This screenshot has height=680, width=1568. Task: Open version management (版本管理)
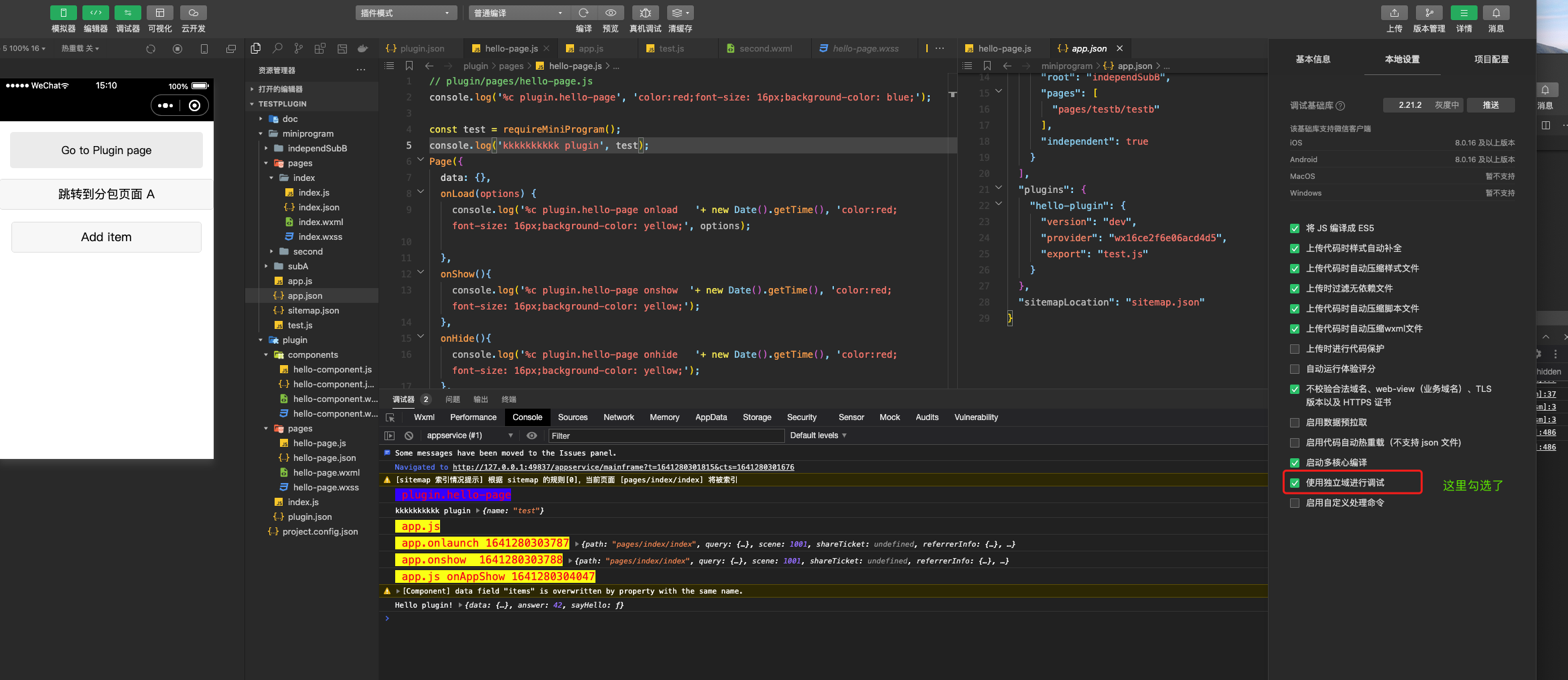1429,13
